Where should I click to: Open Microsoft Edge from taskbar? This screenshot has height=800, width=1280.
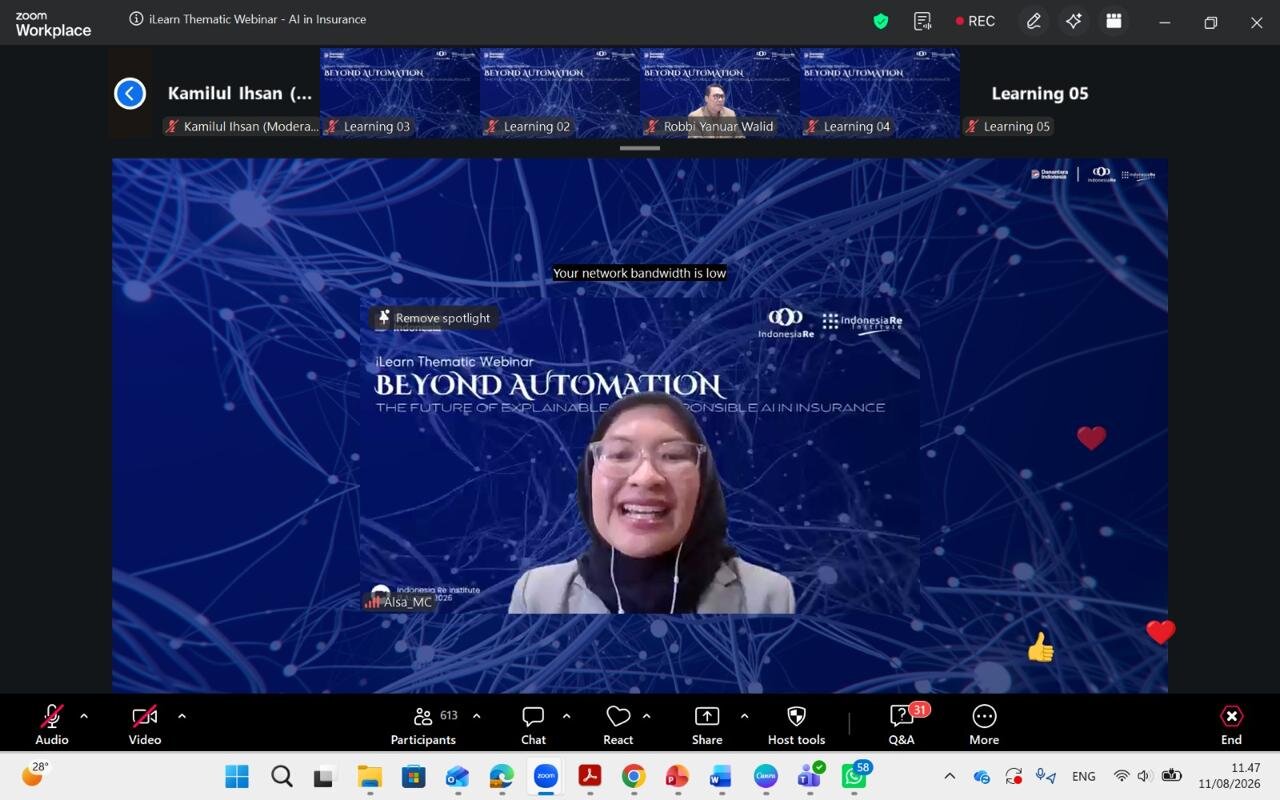point(501,776)
